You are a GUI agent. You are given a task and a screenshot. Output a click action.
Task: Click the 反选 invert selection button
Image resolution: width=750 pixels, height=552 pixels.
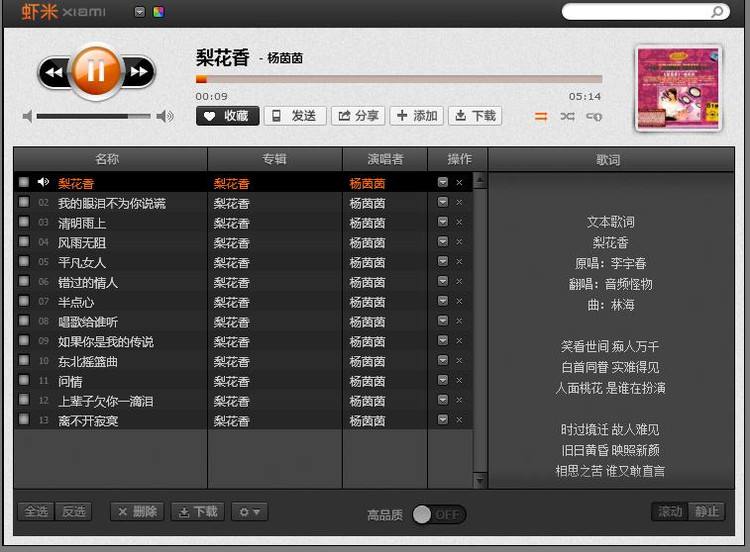74,512
